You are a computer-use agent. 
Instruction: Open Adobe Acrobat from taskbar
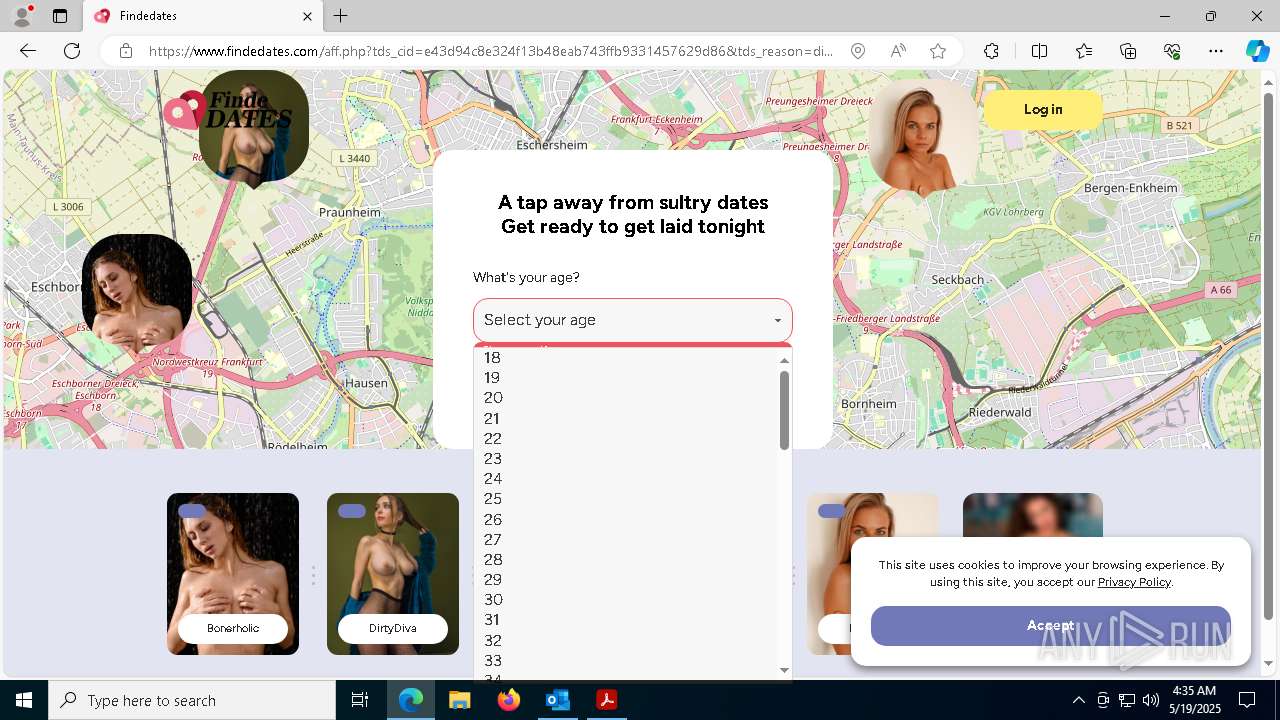click(606, 700)
